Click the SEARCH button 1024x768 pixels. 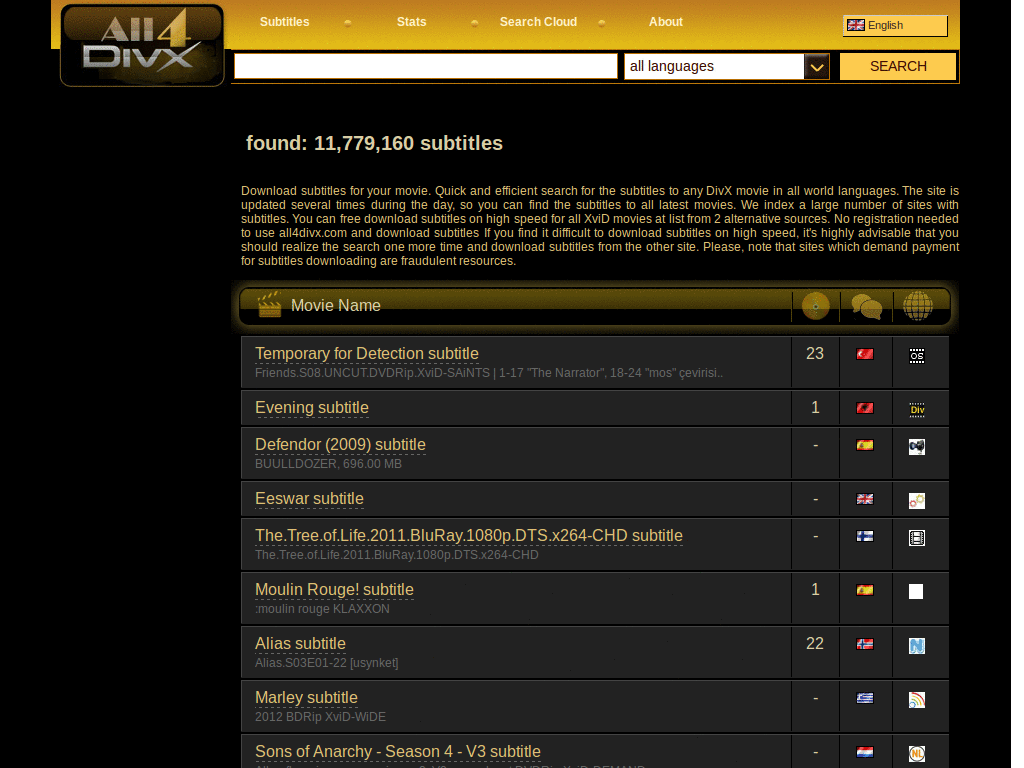pyautogui.click(x=897, y=66)
